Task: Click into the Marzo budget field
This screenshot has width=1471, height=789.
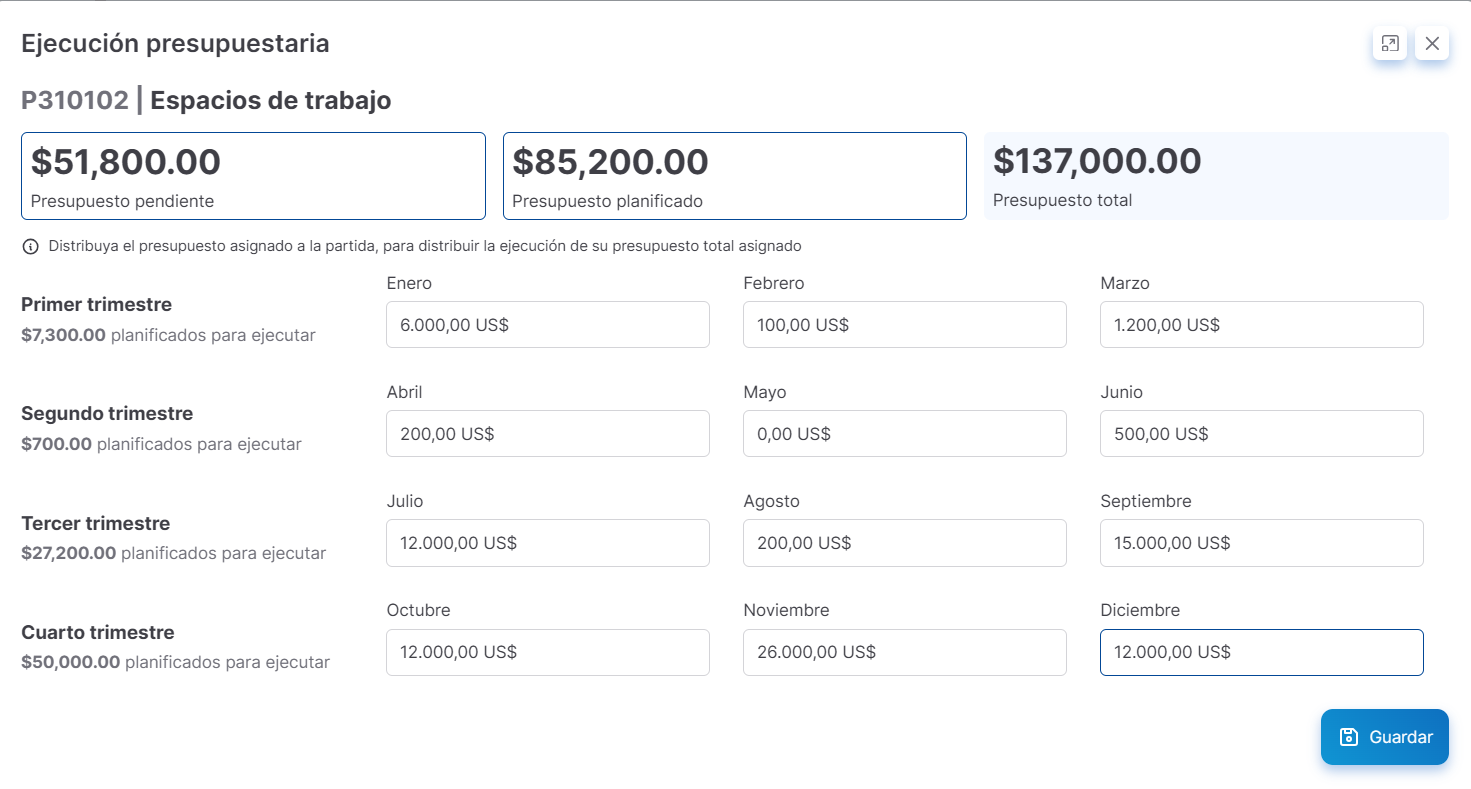Action: click(x=1261, y=325)
